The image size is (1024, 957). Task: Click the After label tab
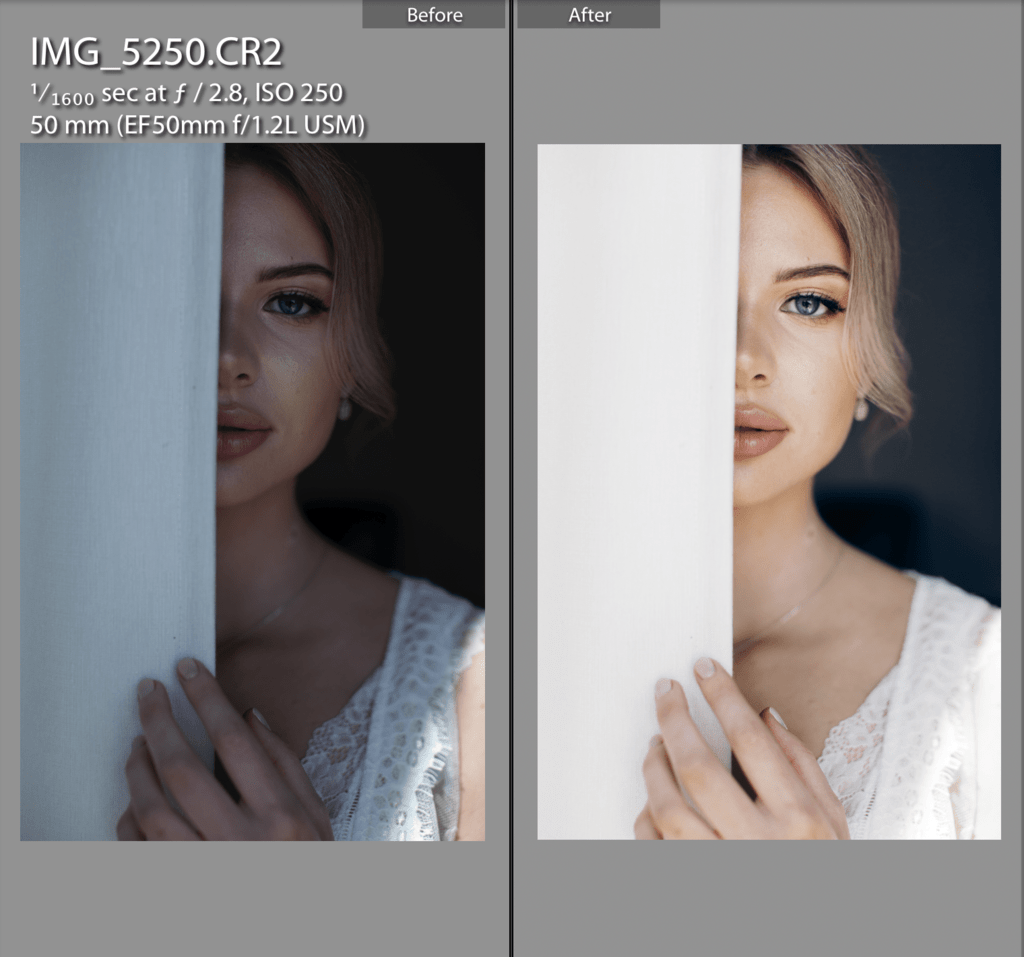(x=591, y=14)
